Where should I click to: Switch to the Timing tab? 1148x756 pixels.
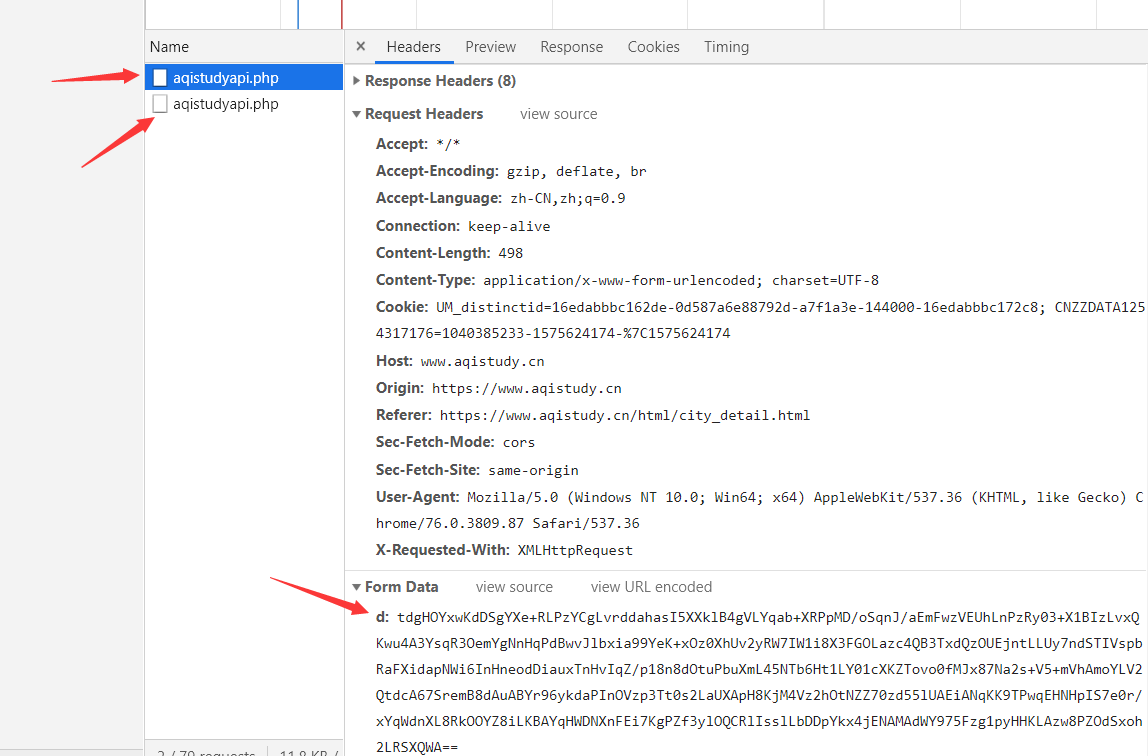pos(726,47)
